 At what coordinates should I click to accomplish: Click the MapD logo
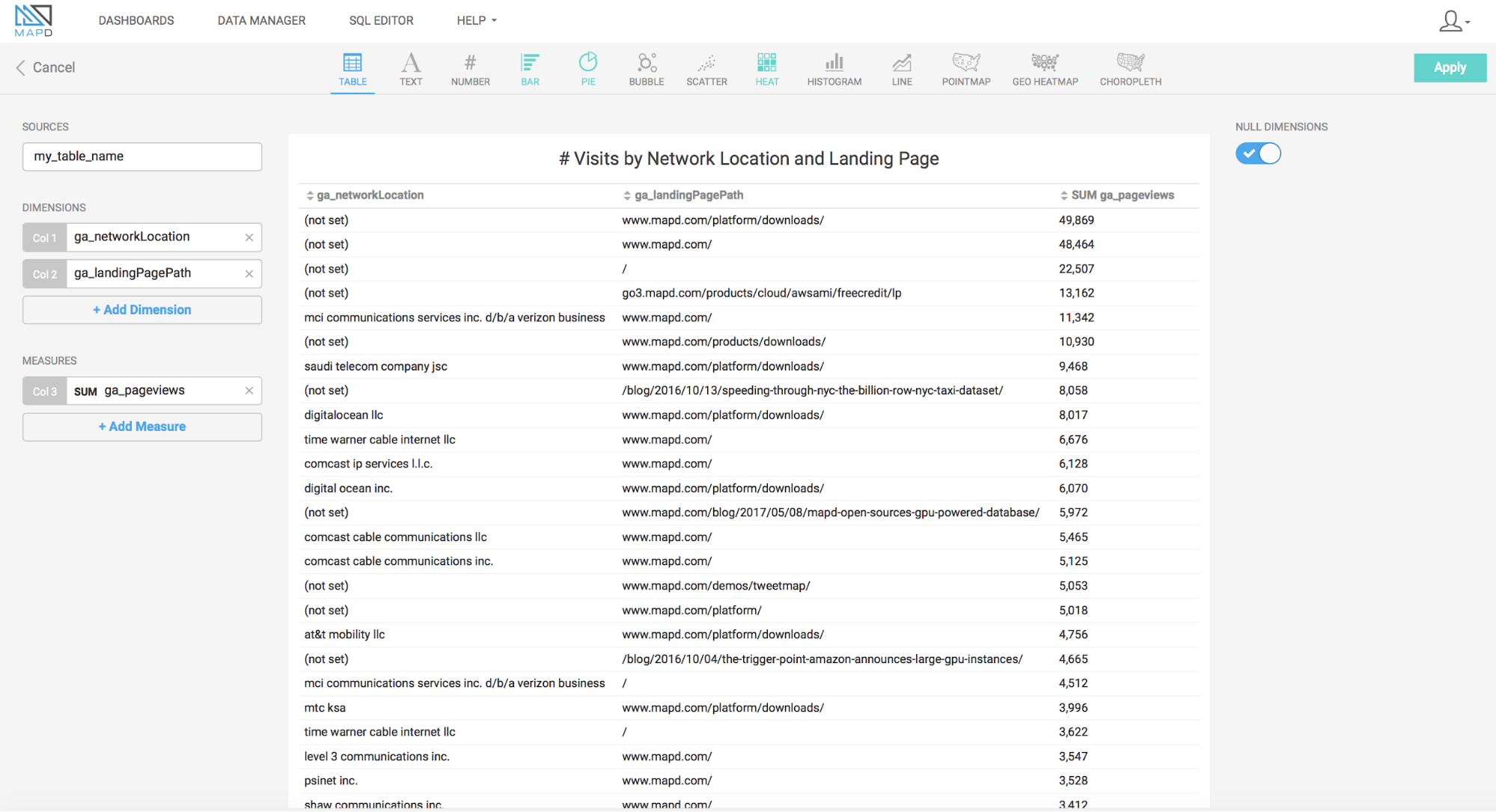(x=34, y=20)
